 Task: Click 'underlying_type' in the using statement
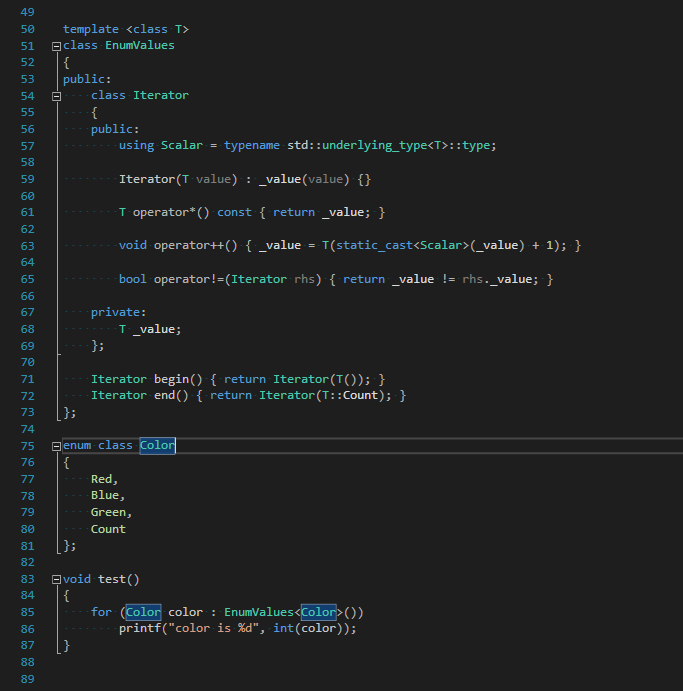click(x=375, y=145)
